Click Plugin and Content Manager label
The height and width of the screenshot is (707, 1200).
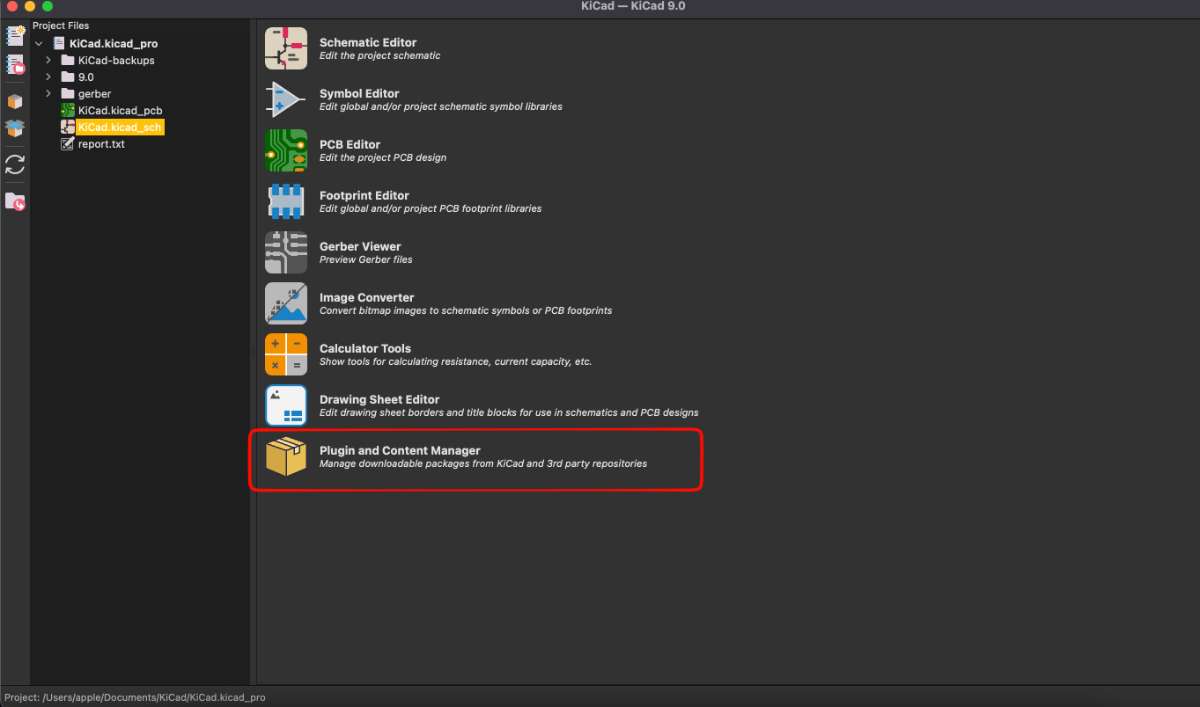(399, 451)
